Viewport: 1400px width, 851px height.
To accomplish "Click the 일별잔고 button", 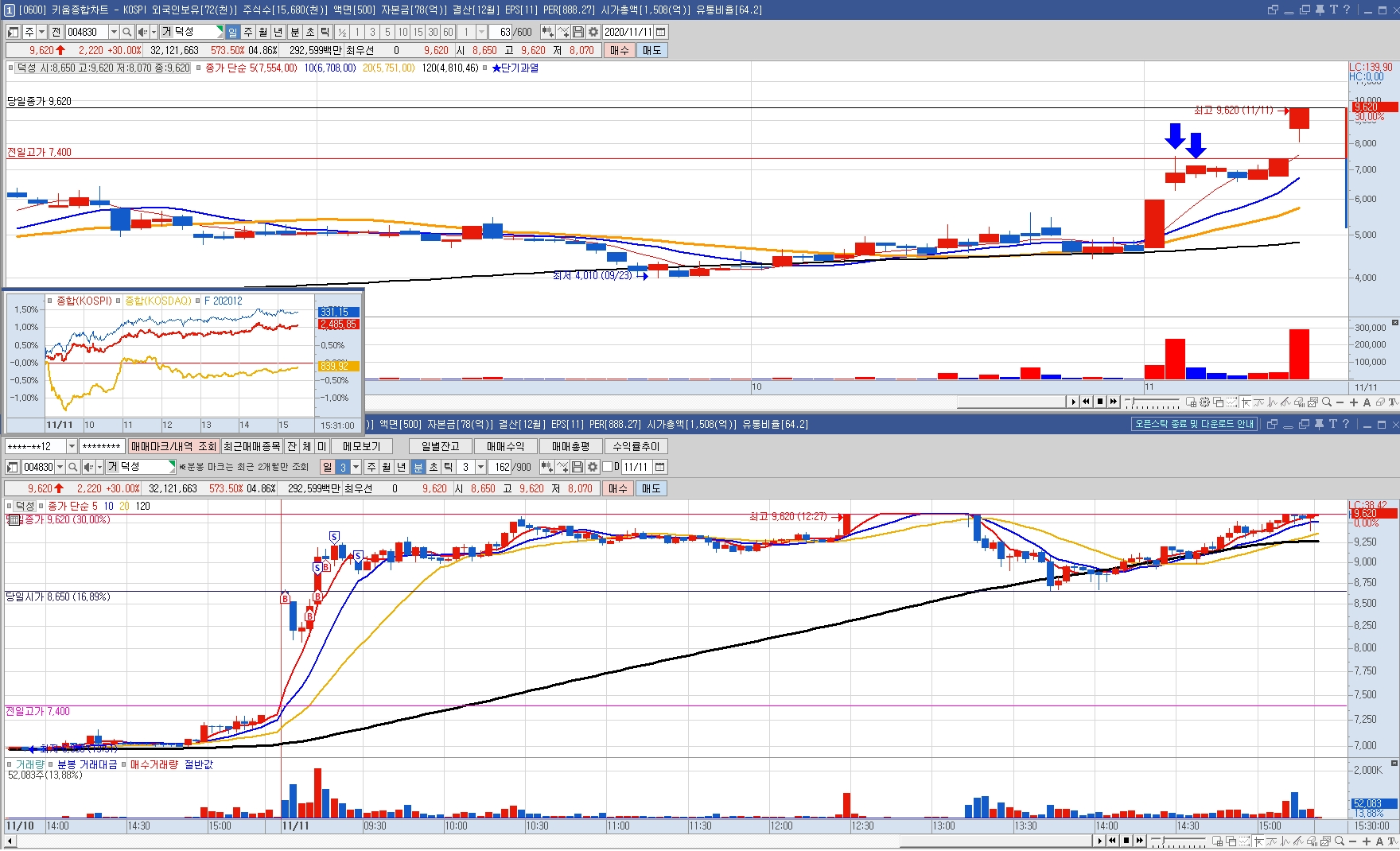I will (x=441, y=446).
